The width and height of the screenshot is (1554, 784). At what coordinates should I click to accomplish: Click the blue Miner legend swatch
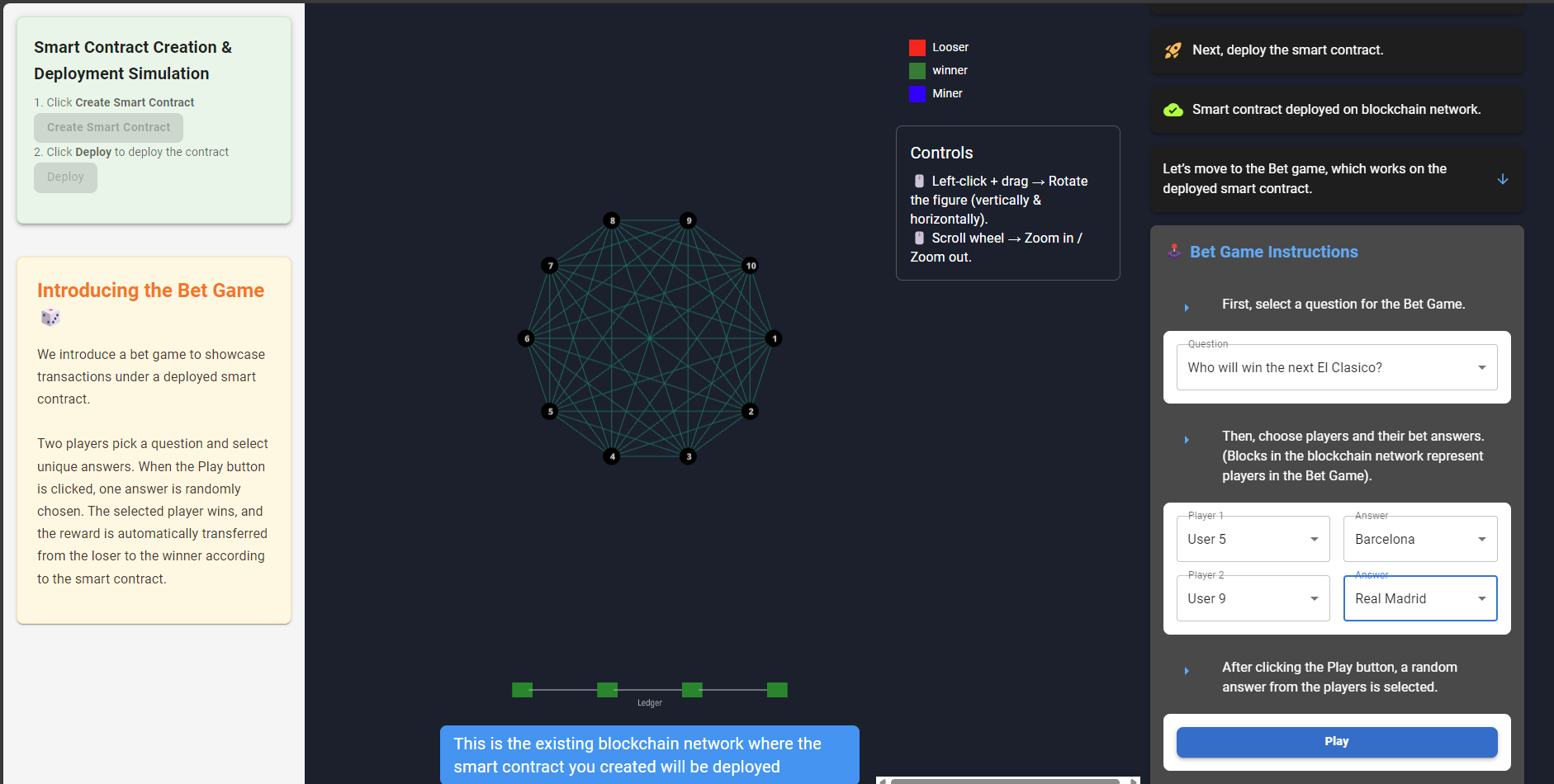(917, 94)
